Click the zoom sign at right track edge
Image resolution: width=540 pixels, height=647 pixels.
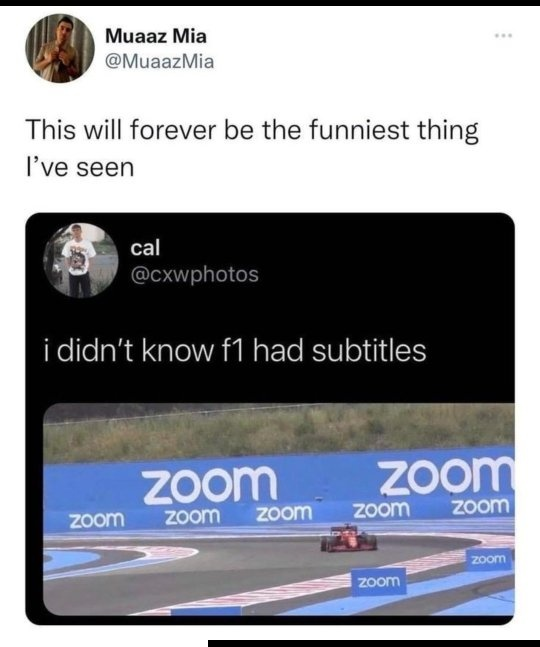point(488,560)
